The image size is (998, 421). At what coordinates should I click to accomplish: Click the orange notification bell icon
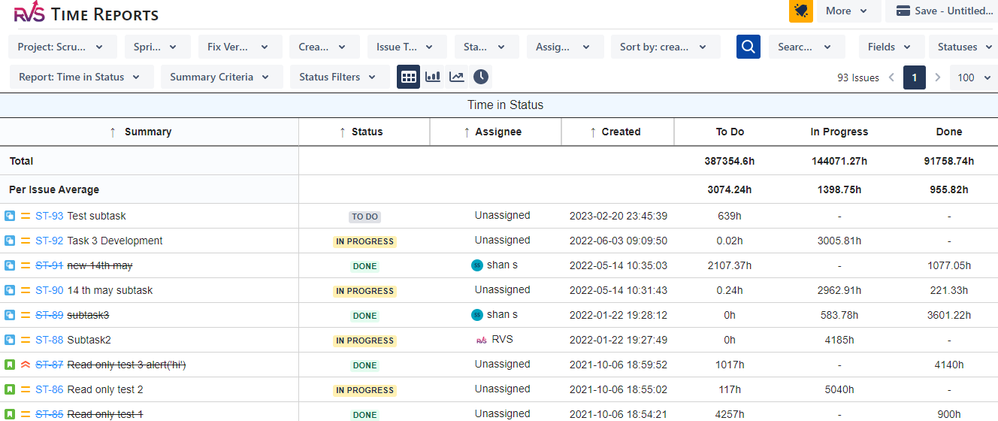click(x=801, y=11)
